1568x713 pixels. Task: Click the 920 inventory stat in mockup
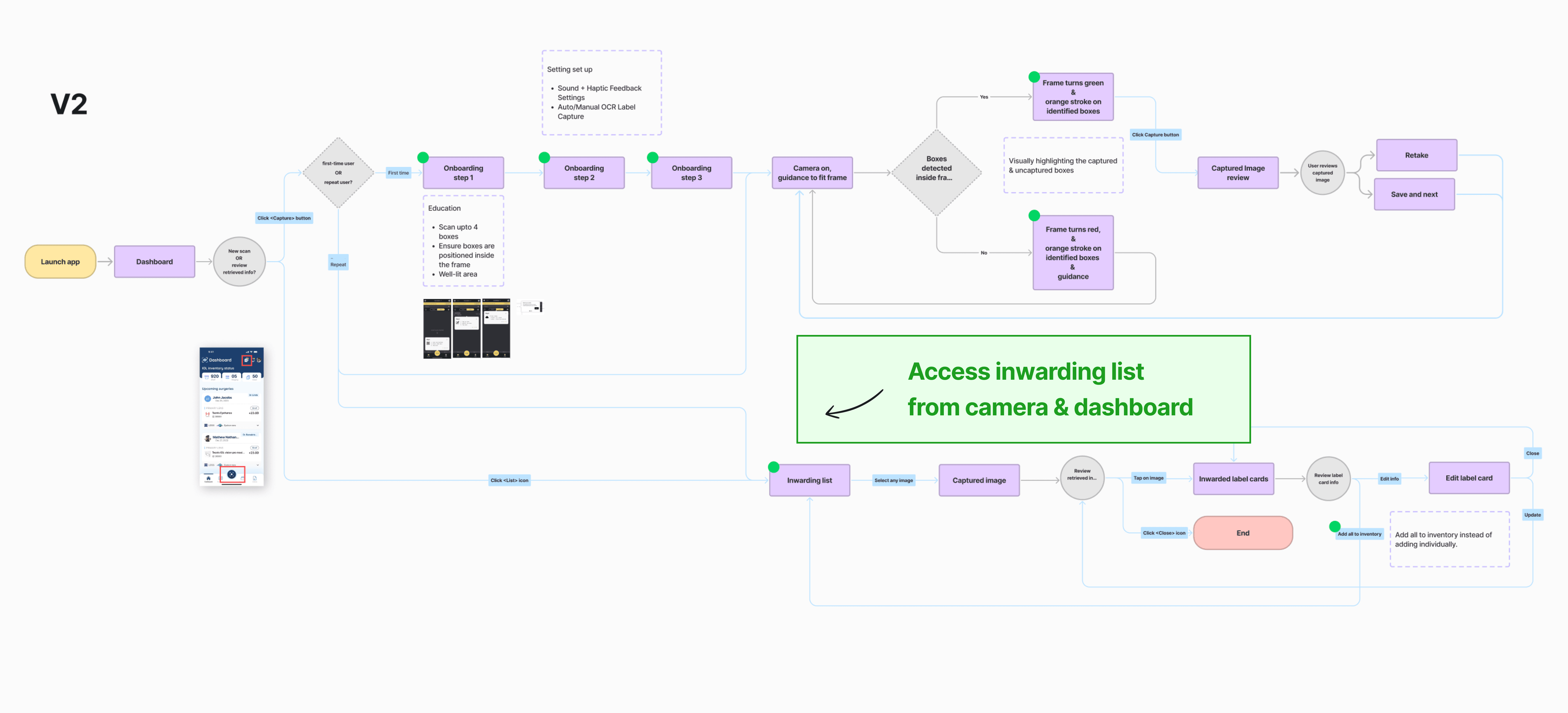212,377
